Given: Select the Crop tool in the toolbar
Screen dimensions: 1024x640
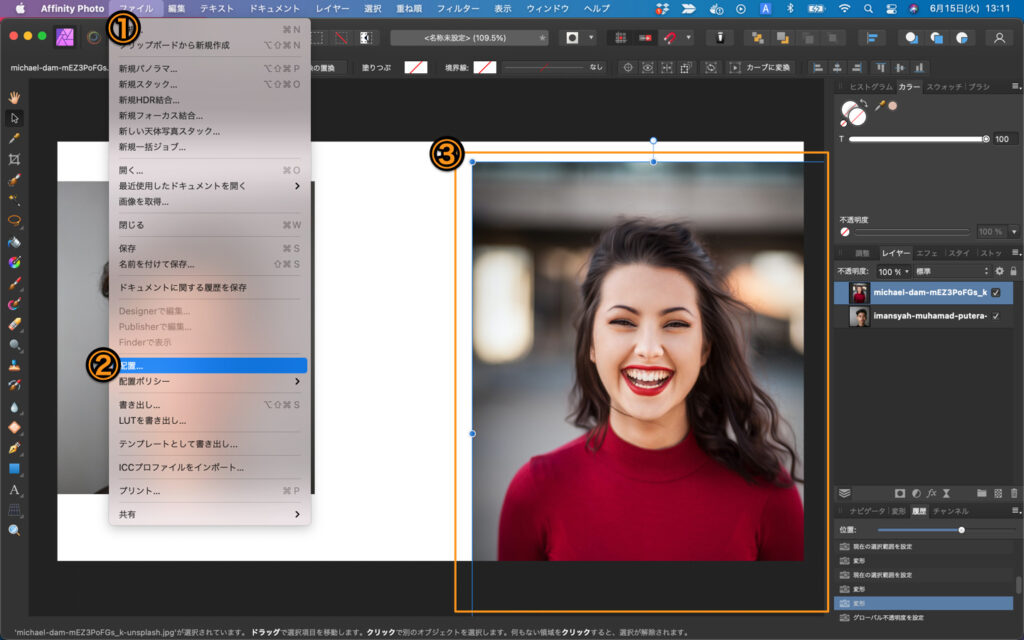Looking at the screenshot, I should tap(15, 159).
